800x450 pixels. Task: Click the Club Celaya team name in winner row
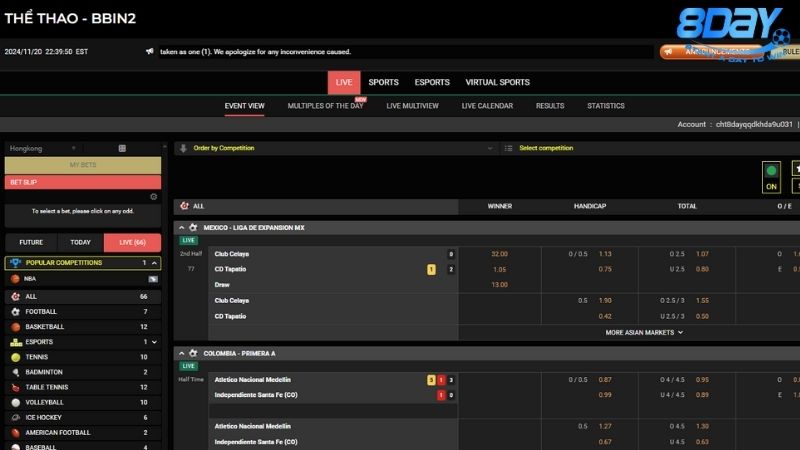click(x=232, y=254)
